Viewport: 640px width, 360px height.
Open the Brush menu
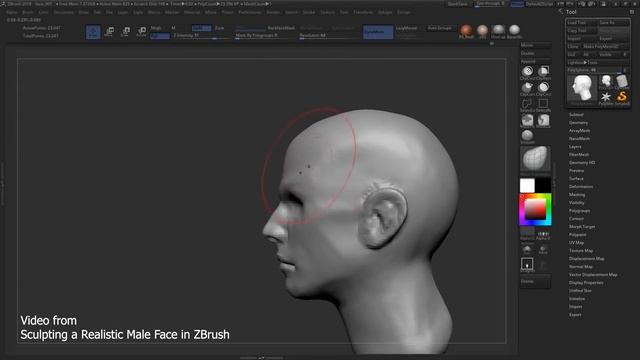[x=28, y=12]
